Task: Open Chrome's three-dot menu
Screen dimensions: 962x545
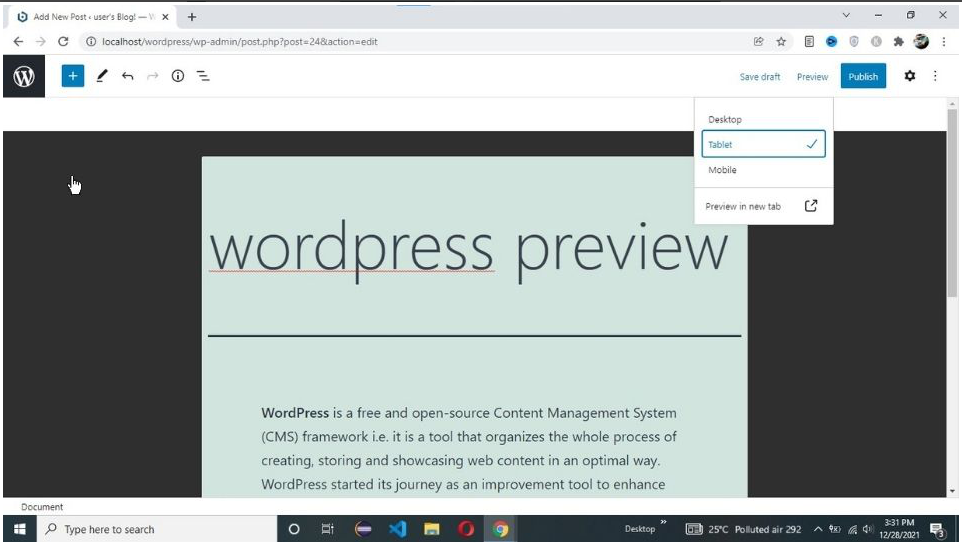Action: click(x=944, y=42)
